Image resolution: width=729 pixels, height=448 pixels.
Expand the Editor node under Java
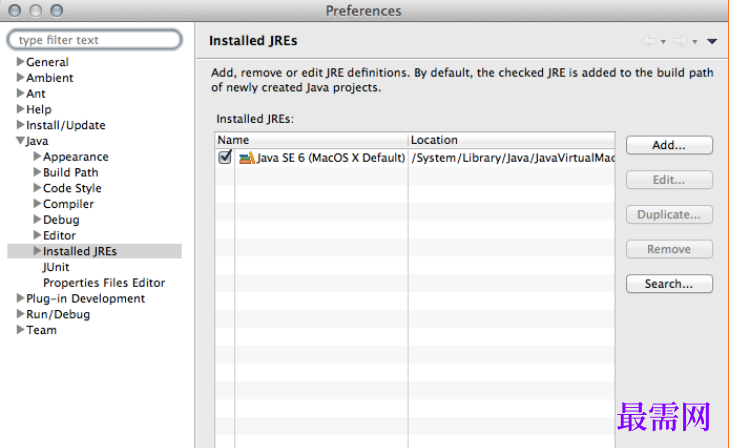click(37, 235)
